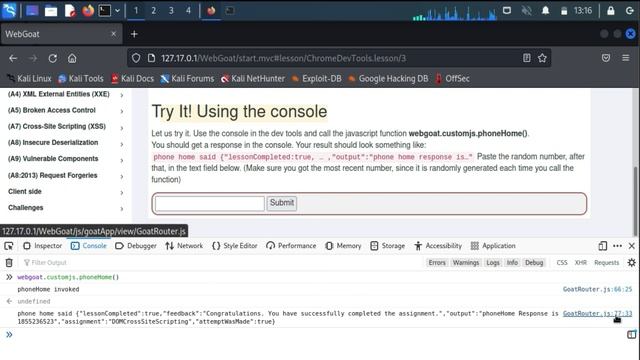Toggle the CSS console filter
The image size is (640, 360).
562,262
